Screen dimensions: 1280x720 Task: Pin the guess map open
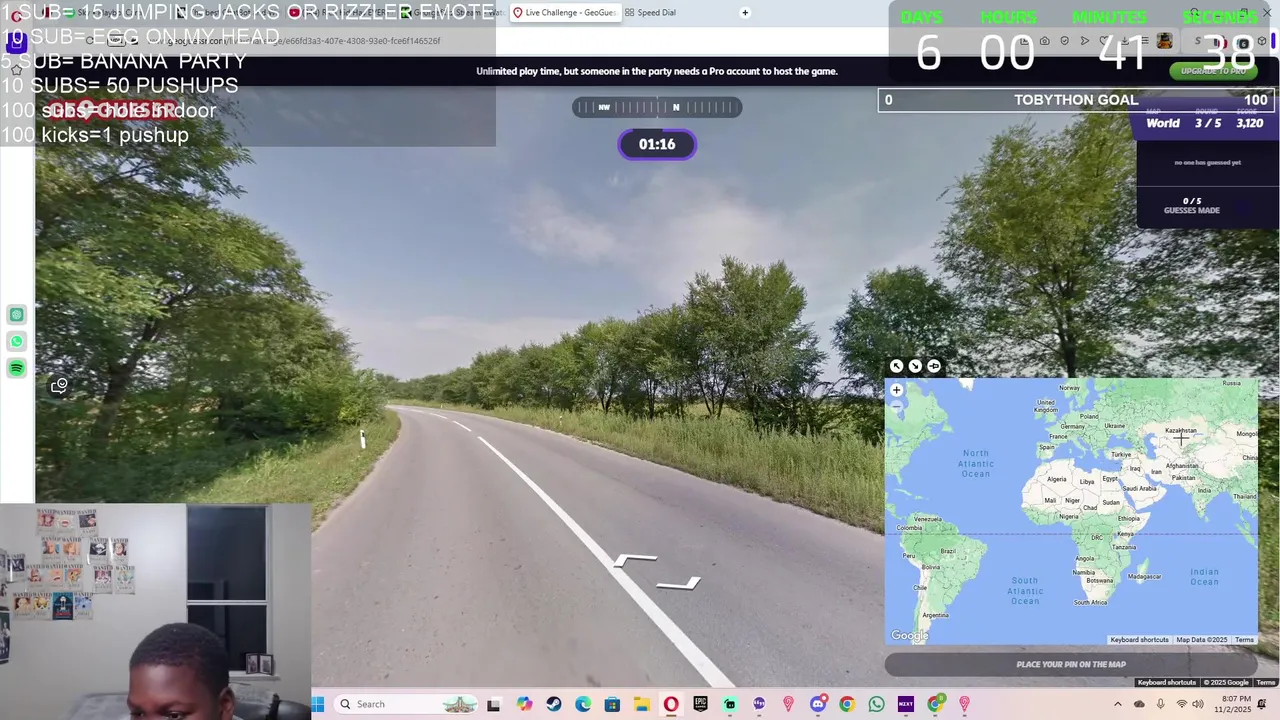(934, 366)
